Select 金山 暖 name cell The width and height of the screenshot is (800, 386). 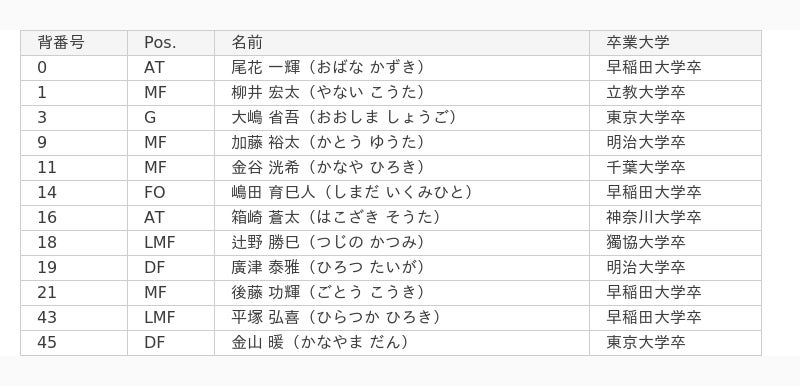[x=402, y=343]
